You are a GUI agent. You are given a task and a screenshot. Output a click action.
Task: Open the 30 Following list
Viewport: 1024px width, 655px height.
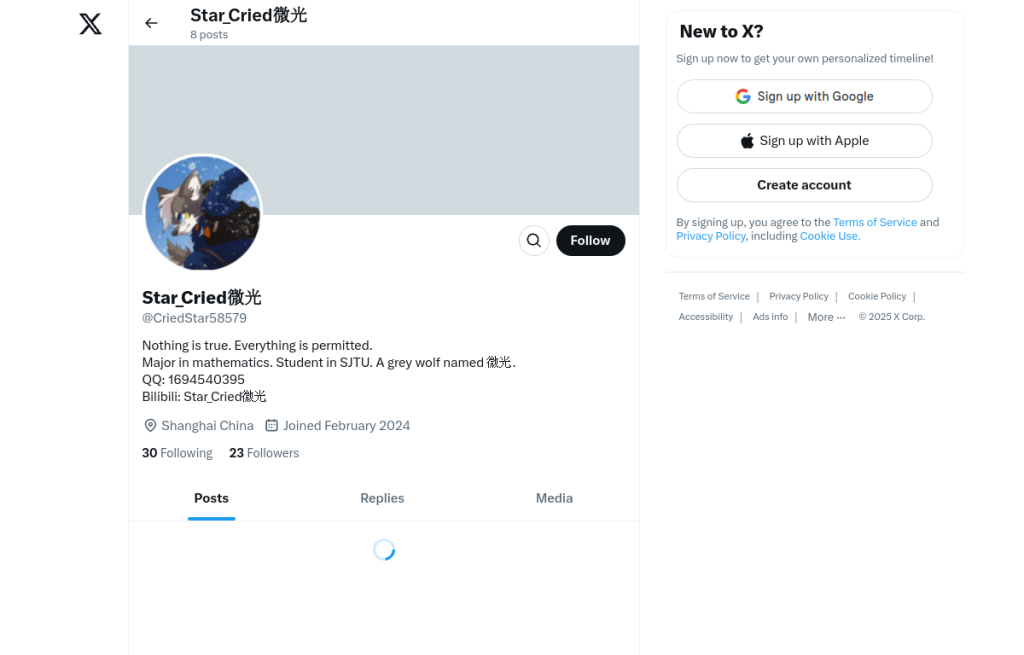(177, 453)
